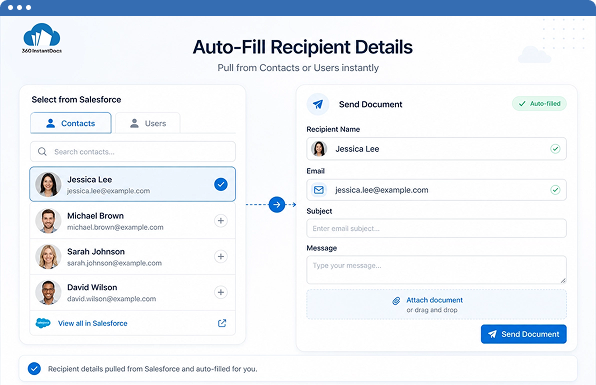Add Michael Brown using the plus icon
The width and height of the screenshot is (596, 385).
(221, 221)
